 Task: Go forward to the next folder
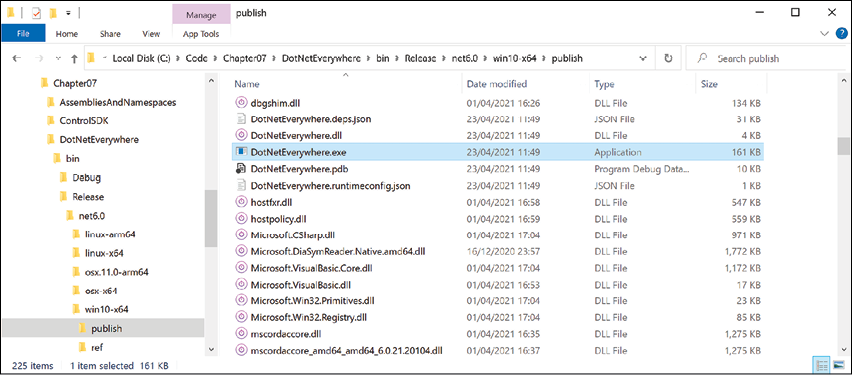click(39, 58)
